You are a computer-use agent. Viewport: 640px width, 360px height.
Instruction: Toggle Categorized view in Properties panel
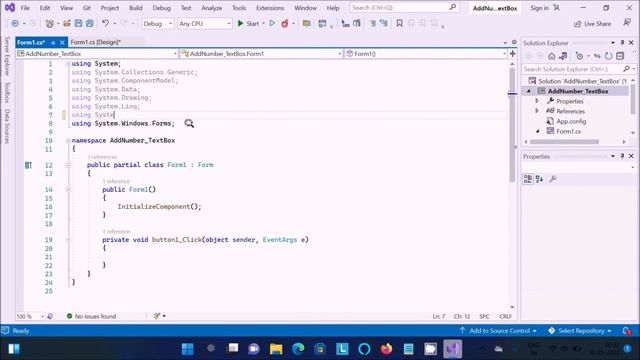(x=528, y=179)
